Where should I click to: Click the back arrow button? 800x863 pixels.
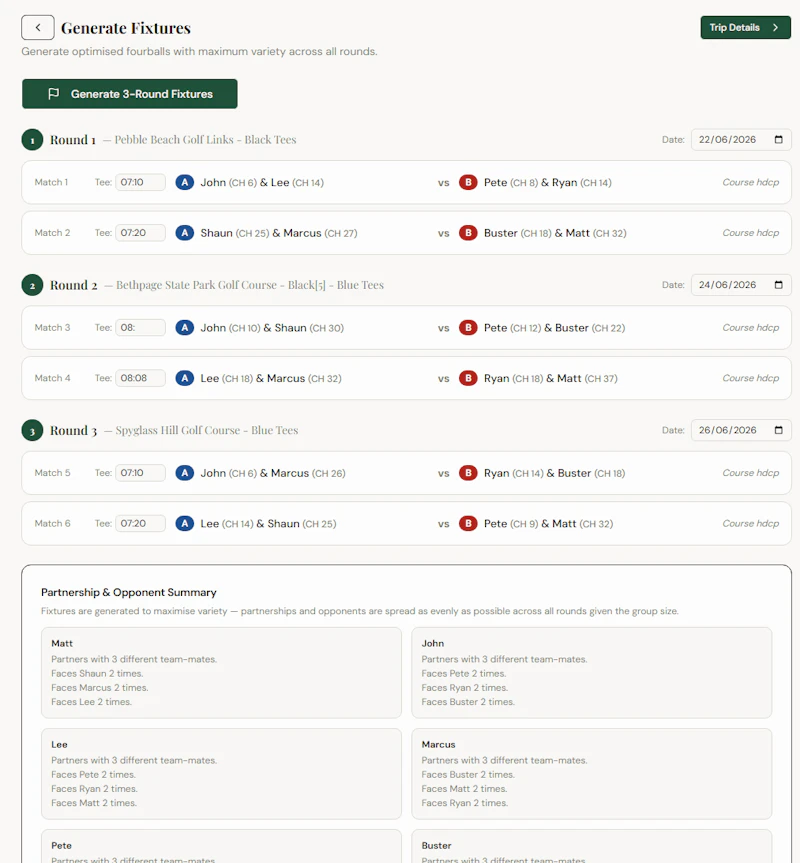point(37,28)
